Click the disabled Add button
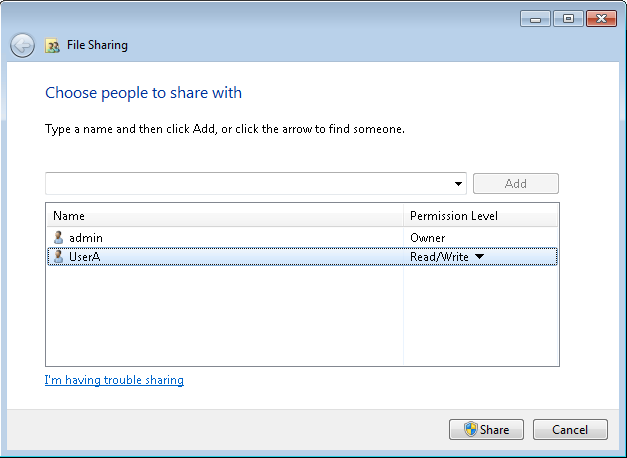This screenshot has height=458, width=627. [516, 184]
